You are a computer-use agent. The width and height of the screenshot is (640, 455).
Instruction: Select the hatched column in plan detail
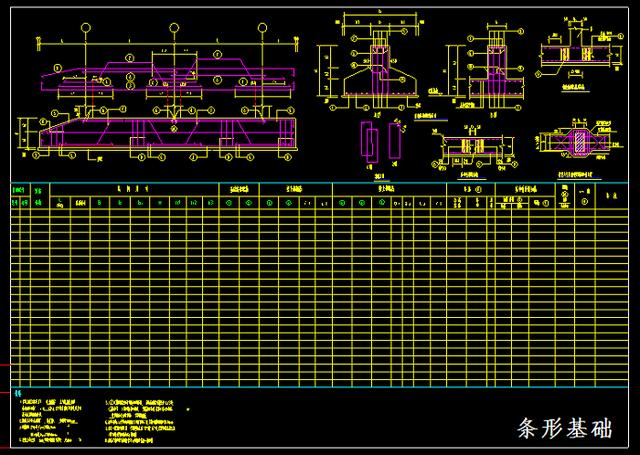point(580,142)
